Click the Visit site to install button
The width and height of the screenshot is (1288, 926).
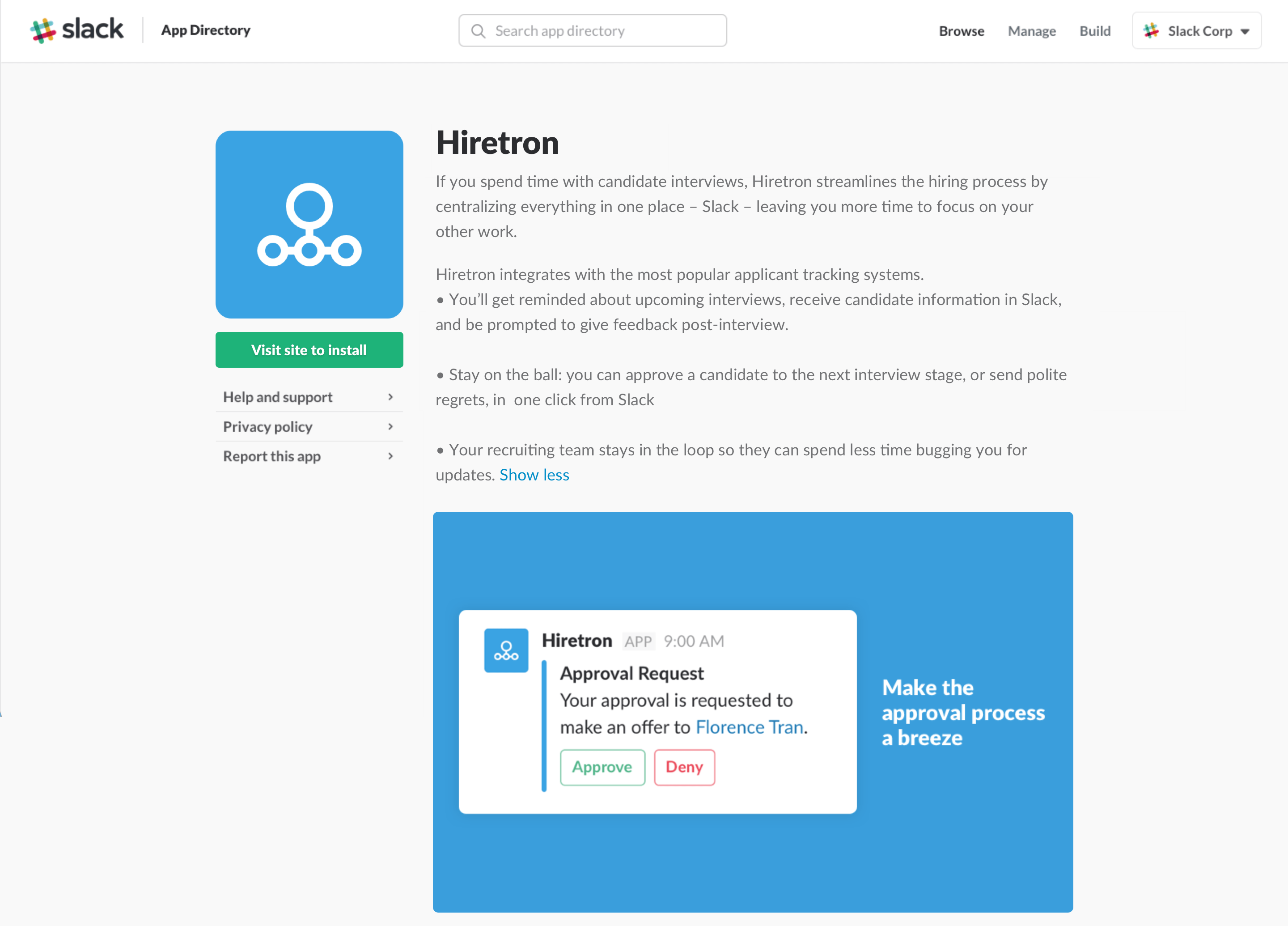click(x=309, y=349)
